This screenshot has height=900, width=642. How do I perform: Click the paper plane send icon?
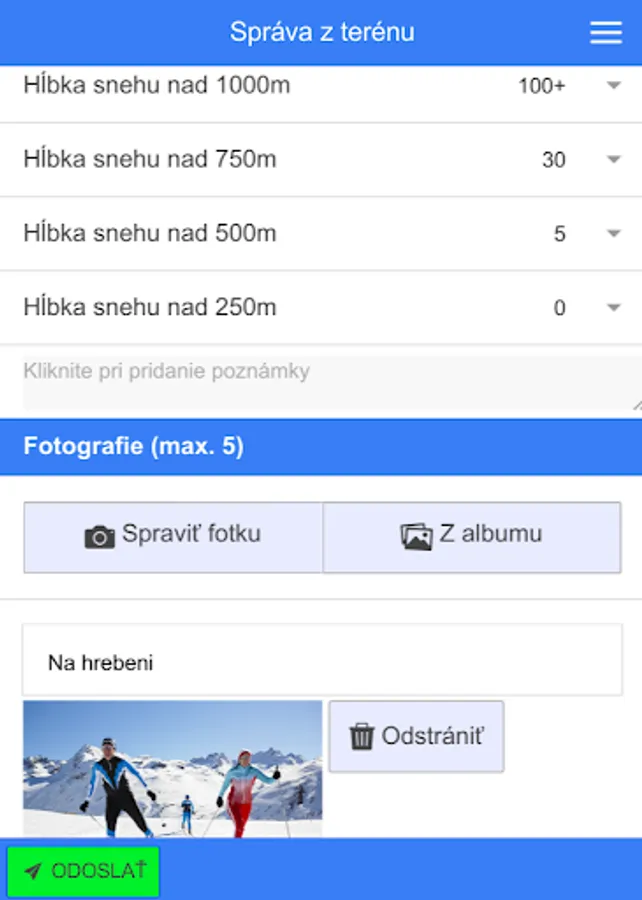pyautogui.click(x=33, y=872)
